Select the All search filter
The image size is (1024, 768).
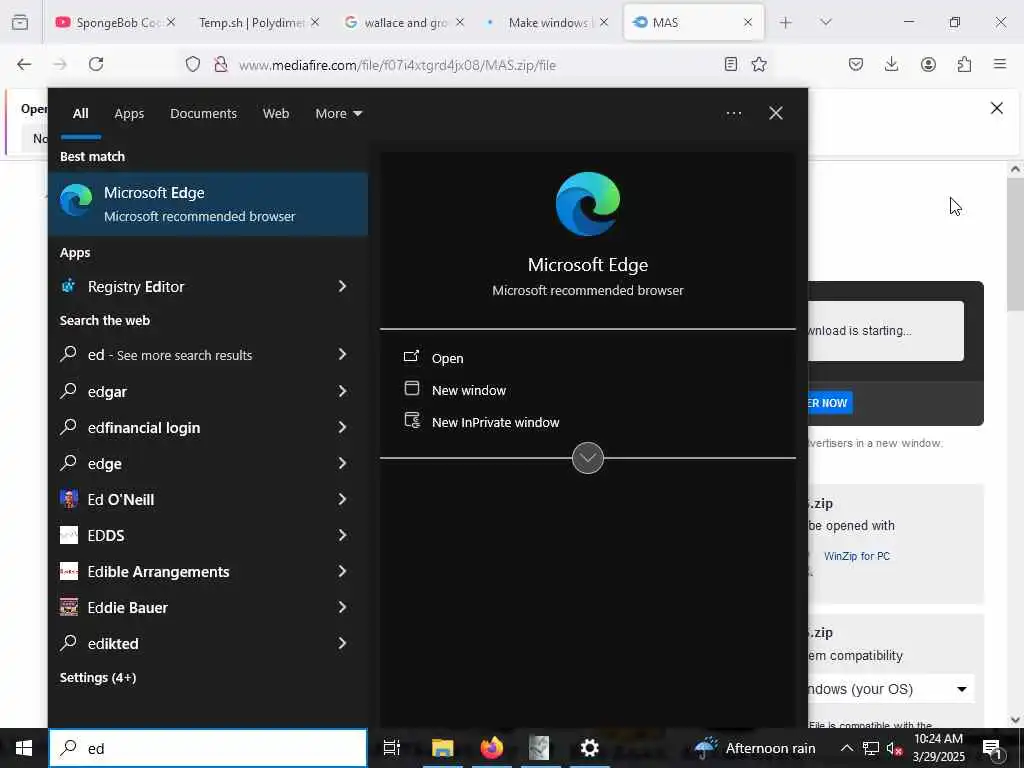tap(80, 114)
